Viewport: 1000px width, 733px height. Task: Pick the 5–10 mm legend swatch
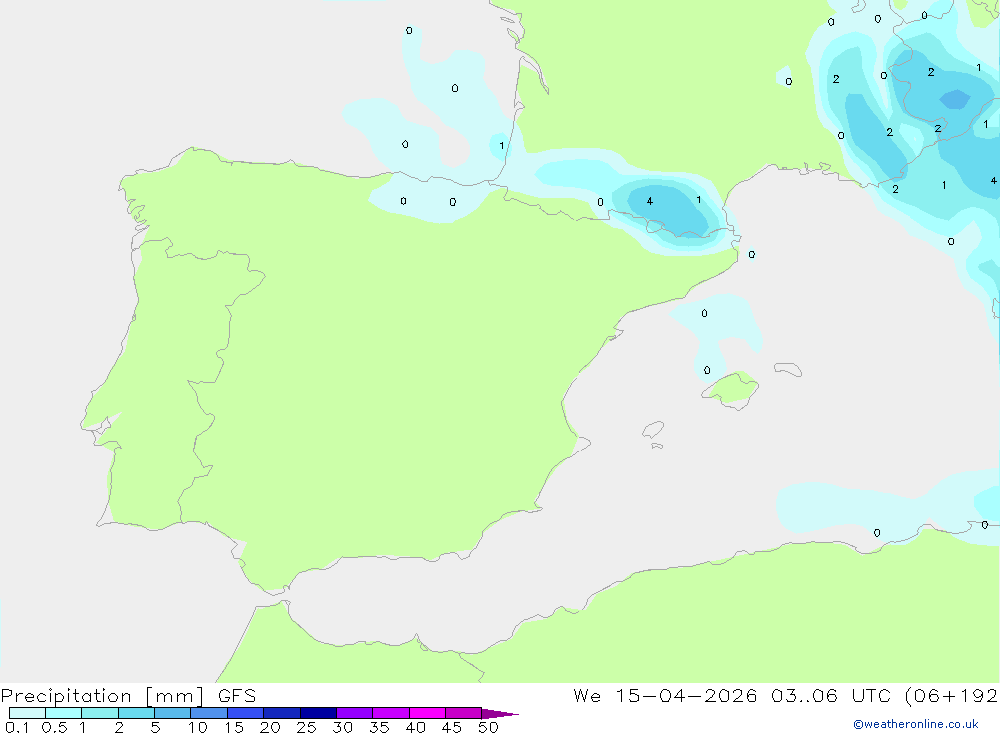172,713
